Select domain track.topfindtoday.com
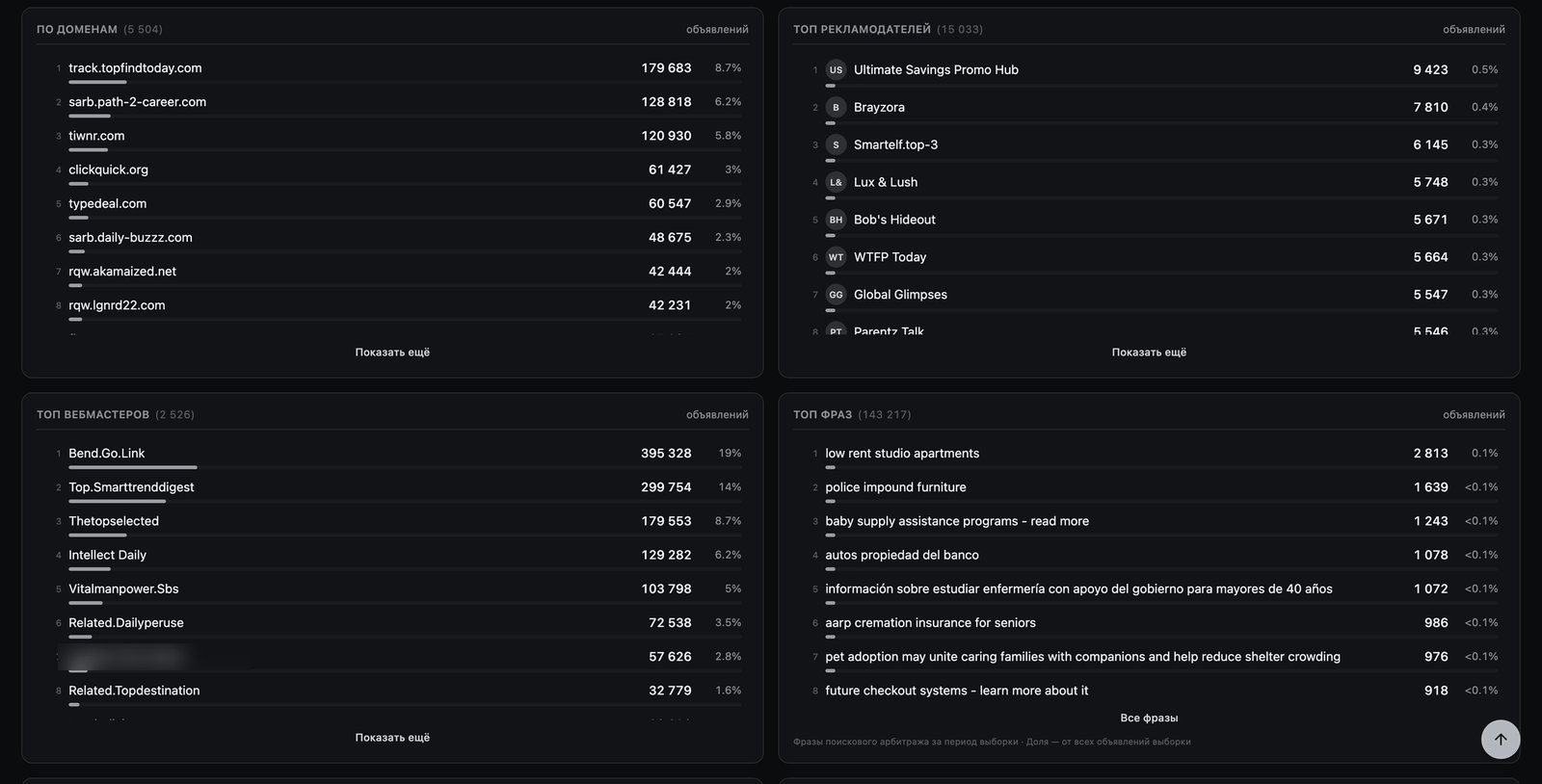Image resolution: width=1542 pixels, height=784 pixels. [135, 68]
